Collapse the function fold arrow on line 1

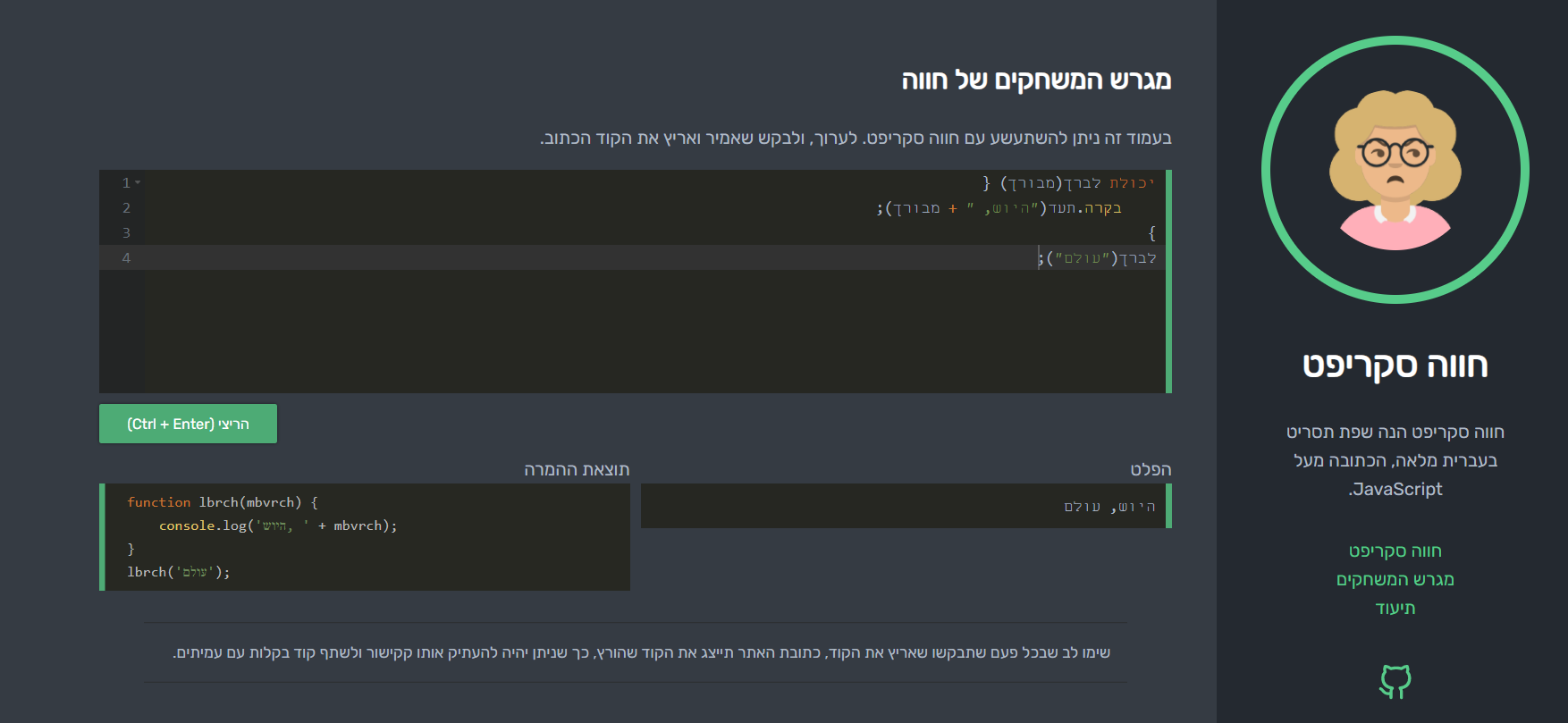coord(138,183)
